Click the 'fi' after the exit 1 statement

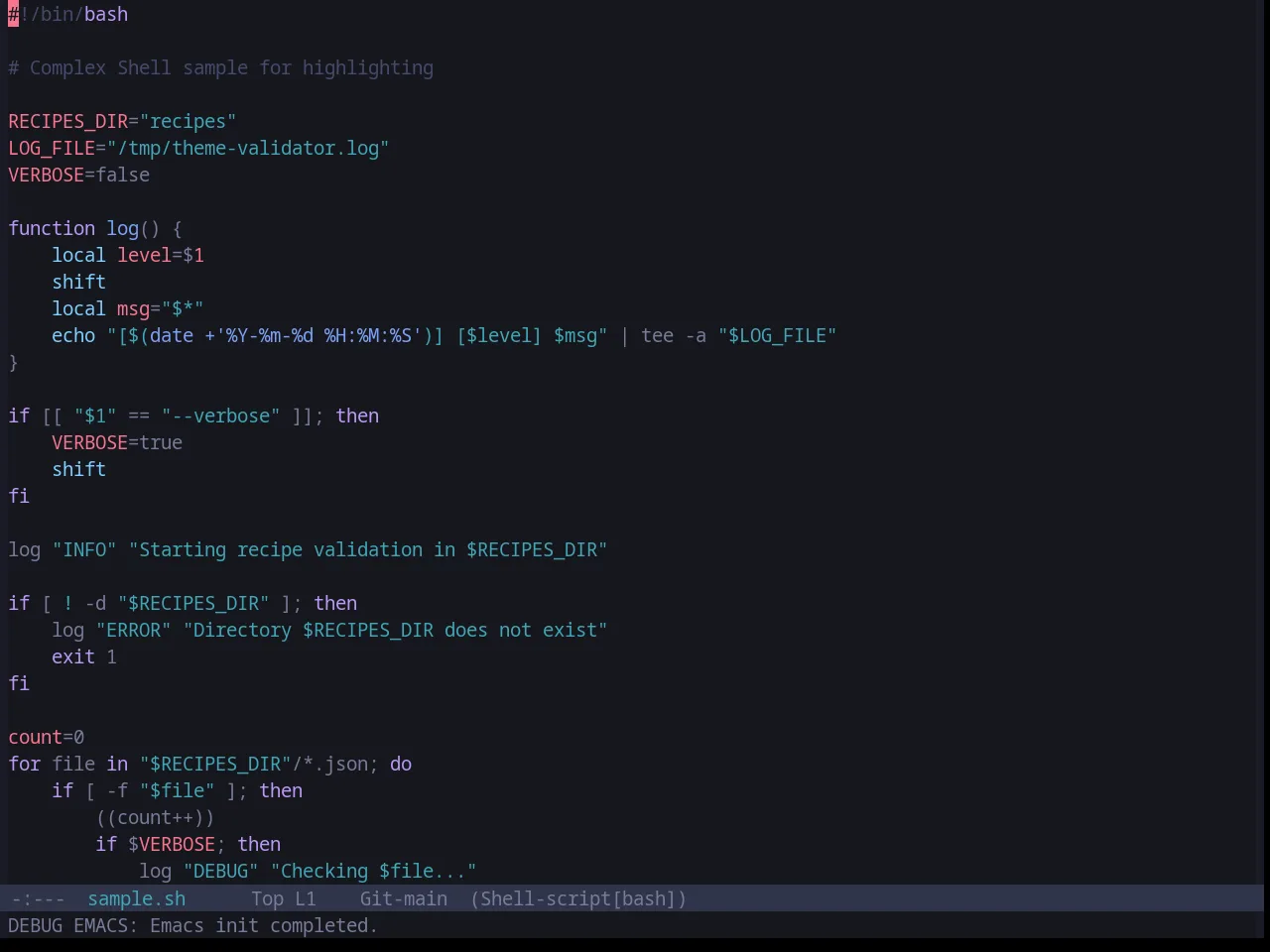pos(19,683)
